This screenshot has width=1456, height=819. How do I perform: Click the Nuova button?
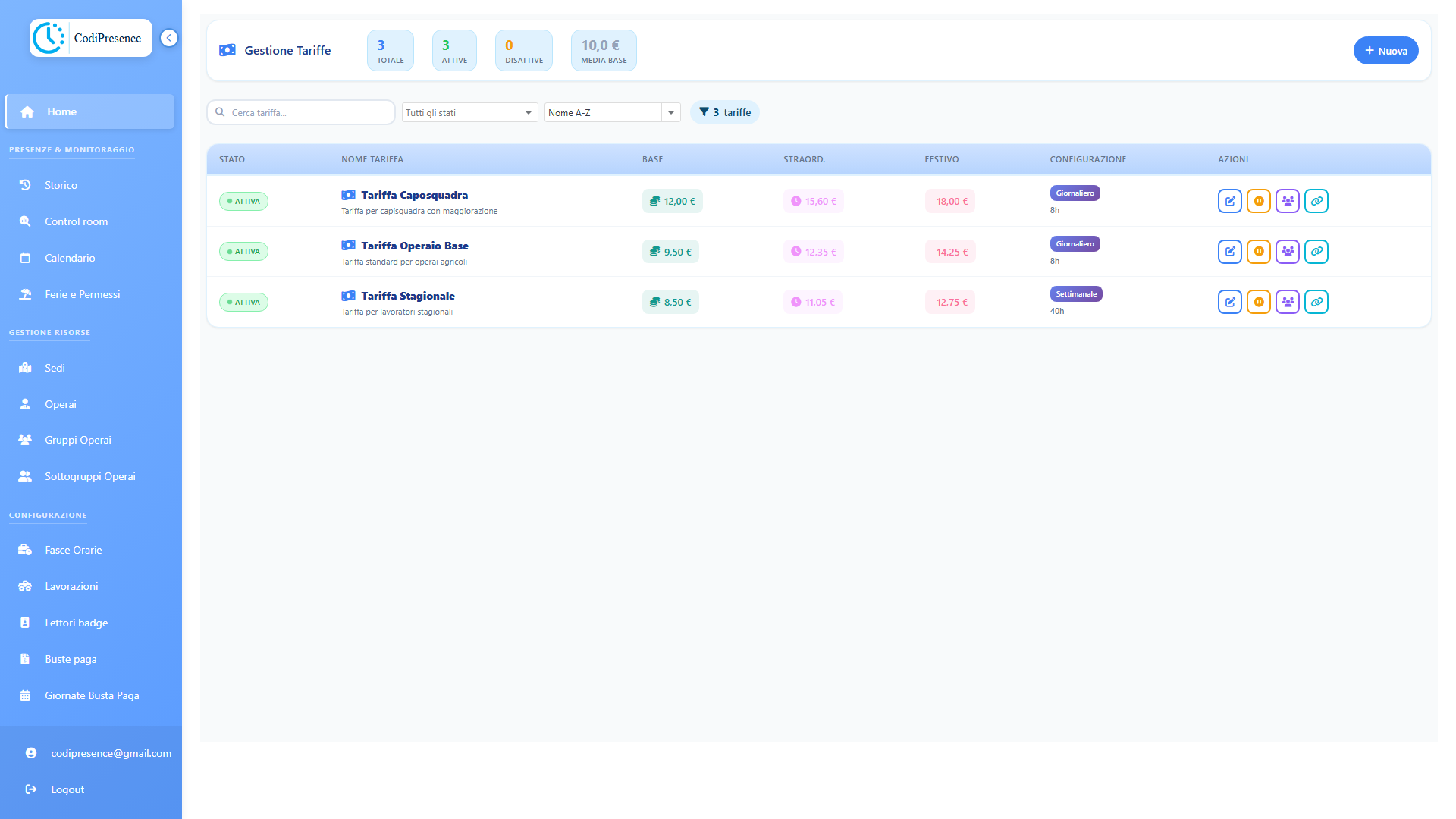pos(1385,51)
